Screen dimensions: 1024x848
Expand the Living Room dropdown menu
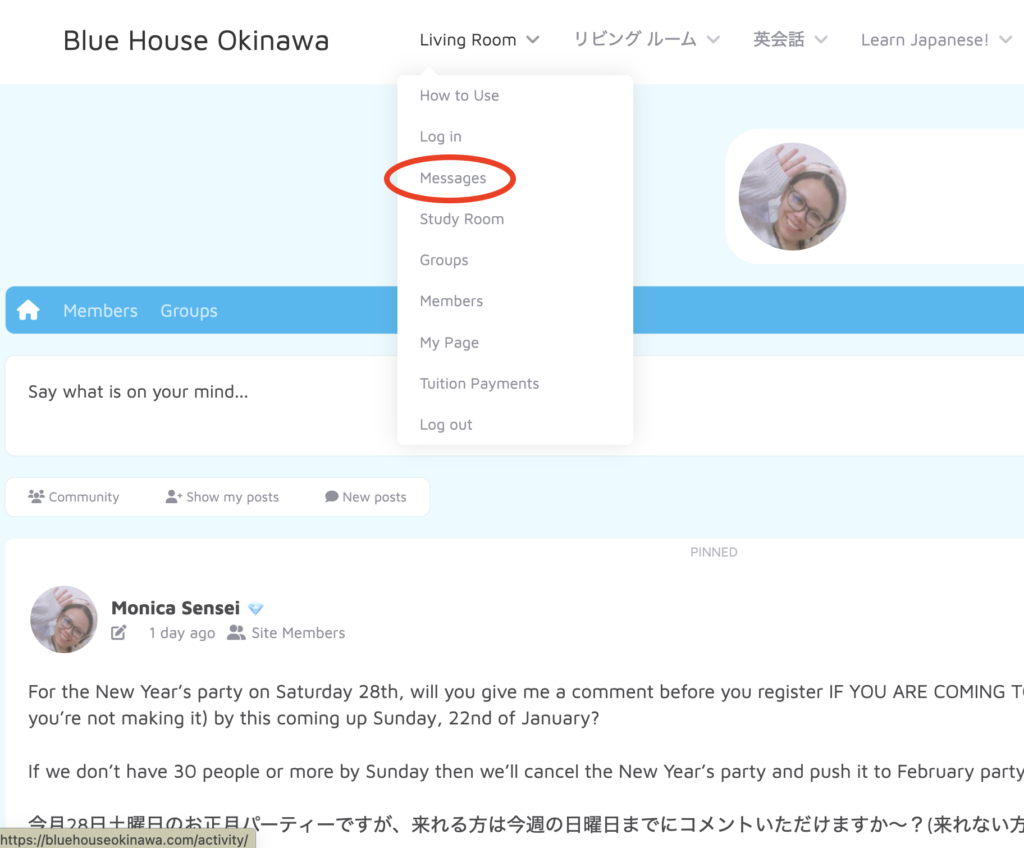click(x=479, y=40)
